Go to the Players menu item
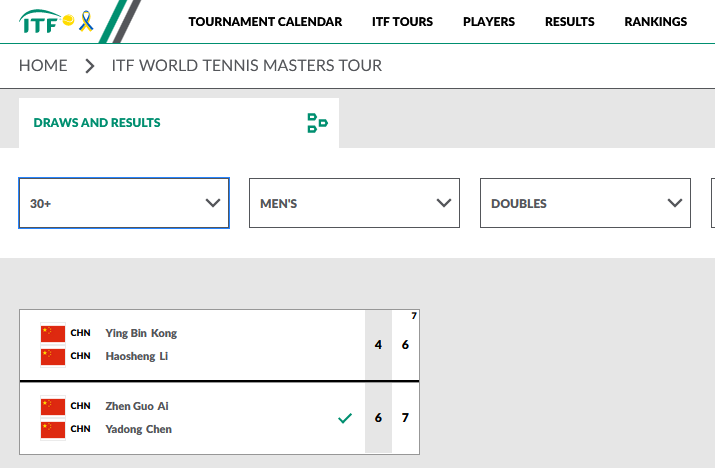Screen dimensions: 715x468 point(489,22)
